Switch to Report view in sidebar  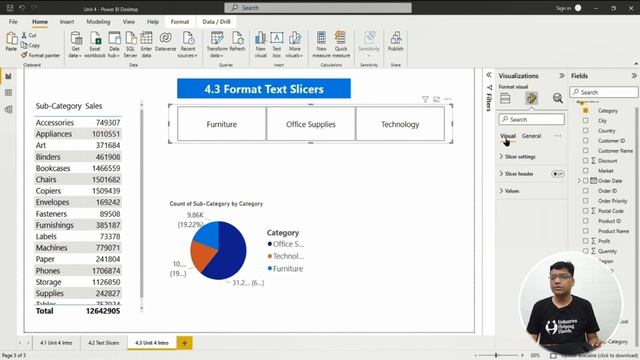[9, 76]
